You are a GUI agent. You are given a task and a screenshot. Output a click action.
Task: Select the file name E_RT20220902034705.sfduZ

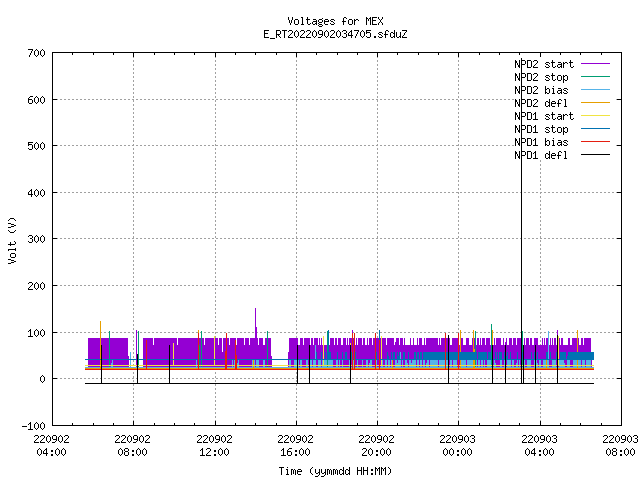click(x=335, y=34)
